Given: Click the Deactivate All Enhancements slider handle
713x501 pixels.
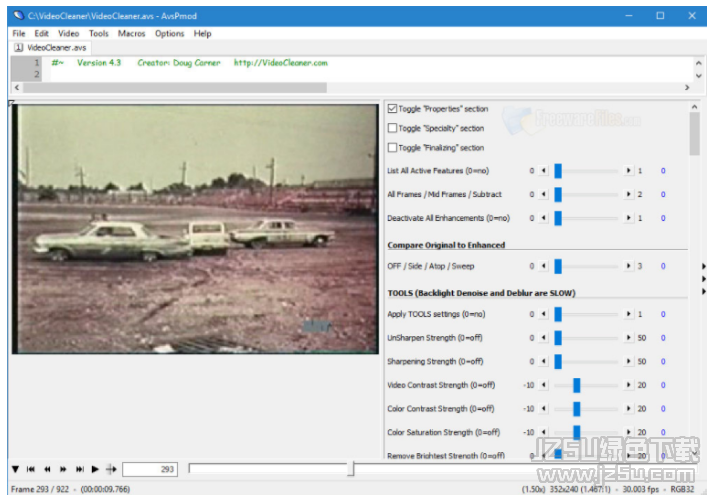Looking at the screenshot, I should pyautogui.click(x=558, y=218).
